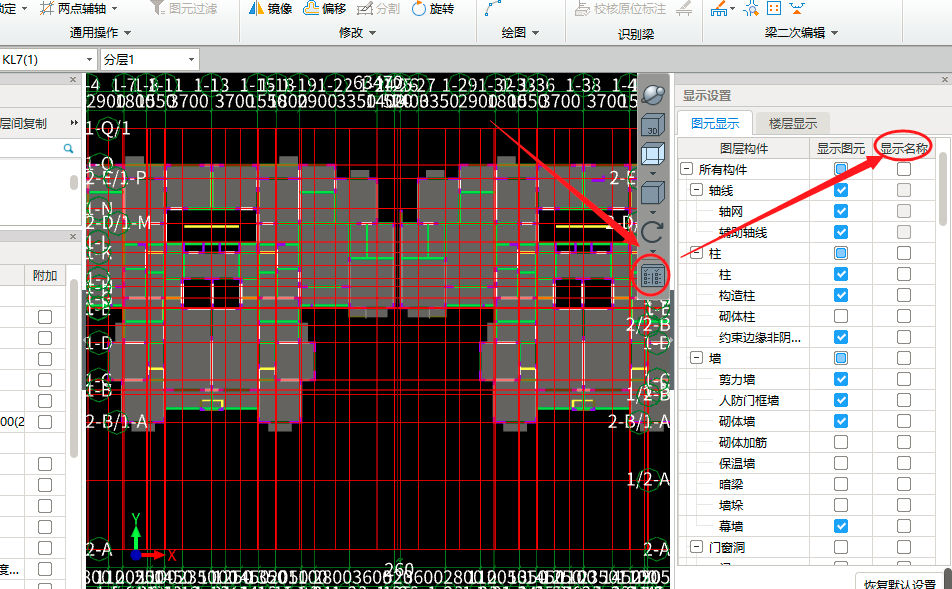
Task: Click the Mirror (镜像) tool
Action: pos(271,9)
